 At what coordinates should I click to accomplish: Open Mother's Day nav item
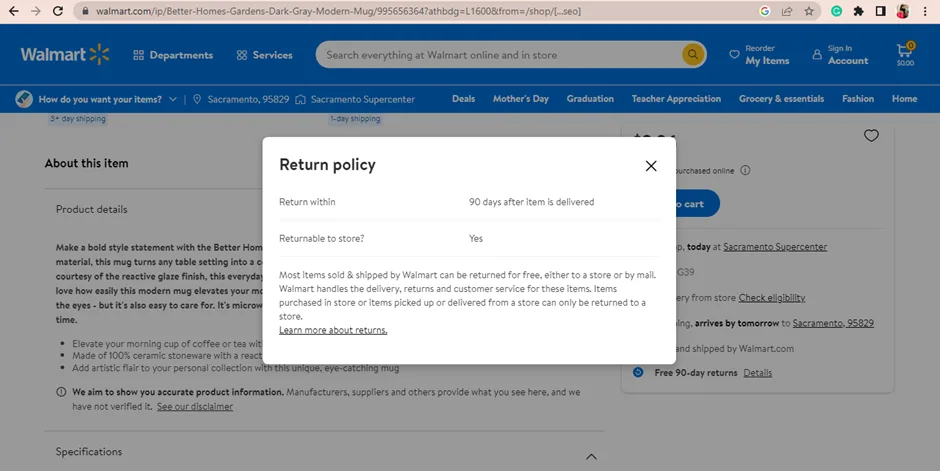point(520,99)
